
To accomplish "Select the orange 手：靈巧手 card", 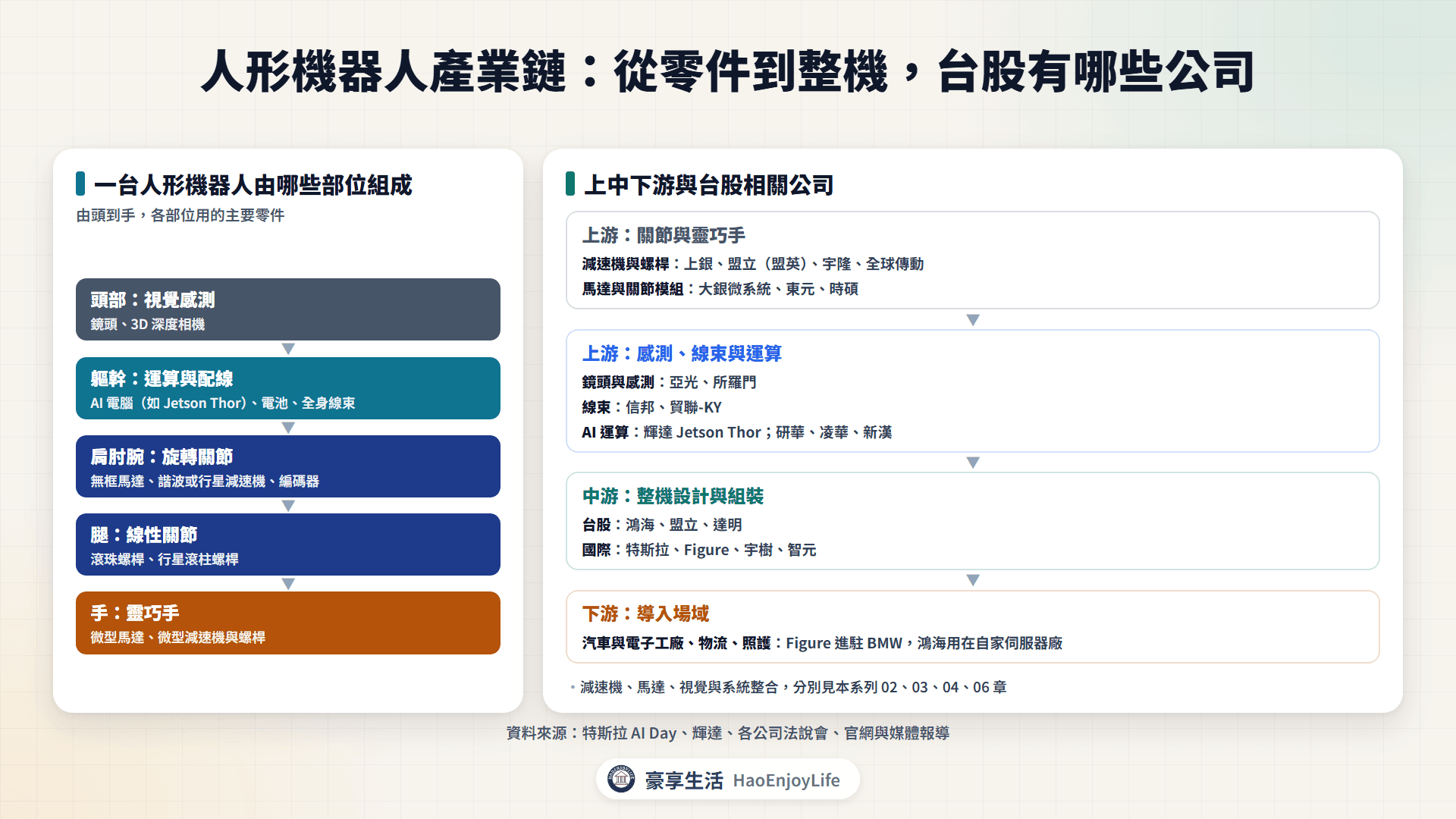I will pos(288,623).
